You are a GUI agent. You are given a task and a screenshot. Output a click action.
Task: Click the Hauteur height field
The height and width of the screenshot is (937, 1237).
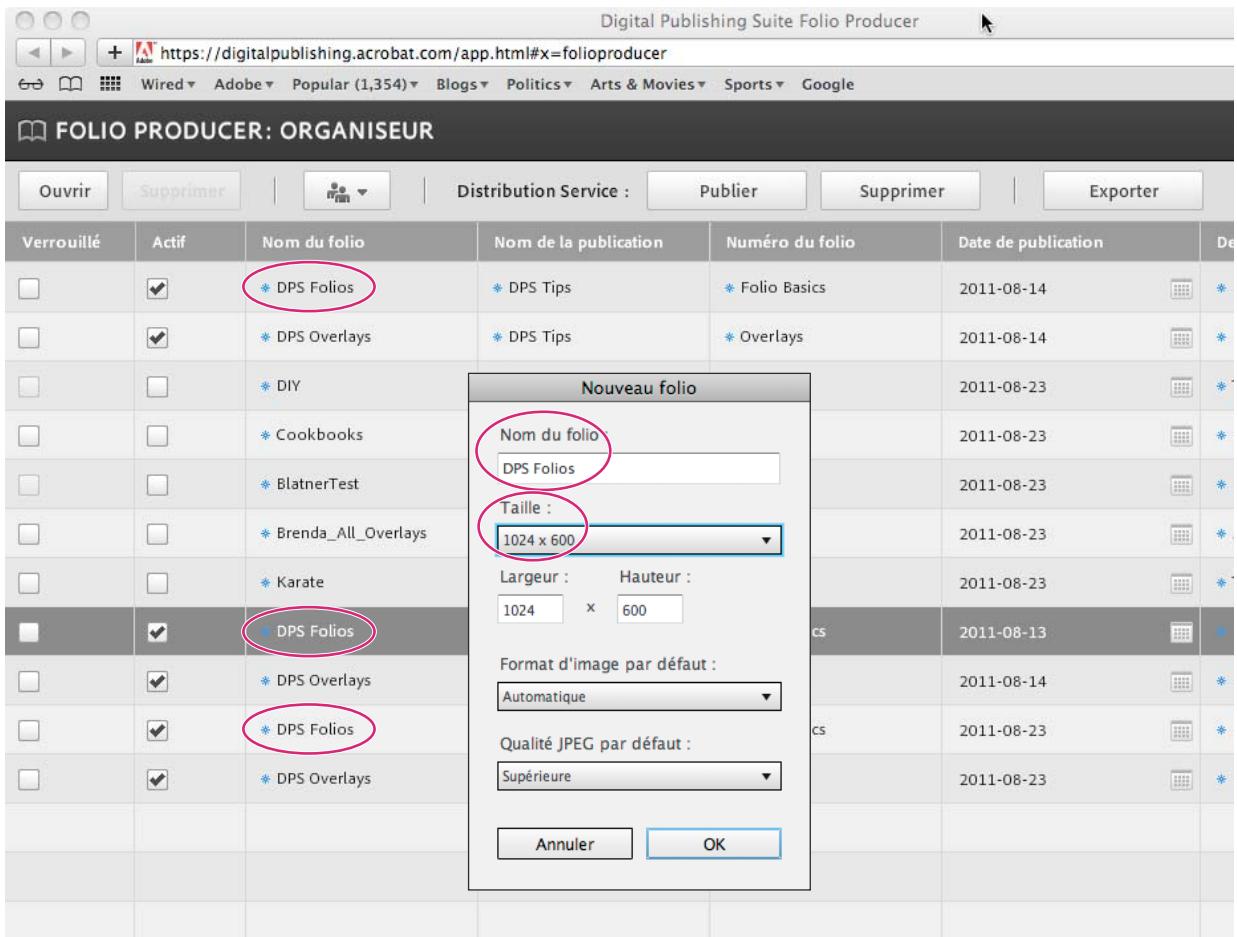pos(649,609)
